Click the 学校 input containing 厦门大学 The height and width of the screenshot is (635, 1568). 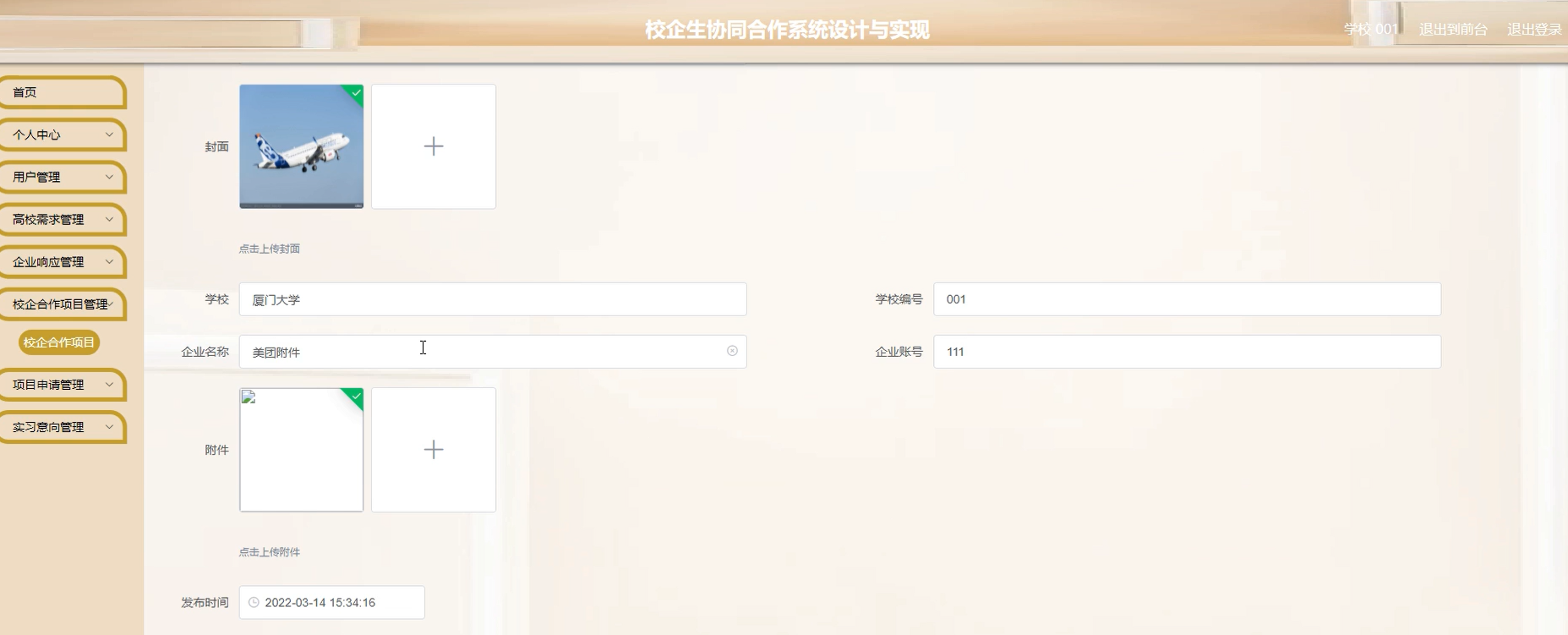tap(493, 299)
